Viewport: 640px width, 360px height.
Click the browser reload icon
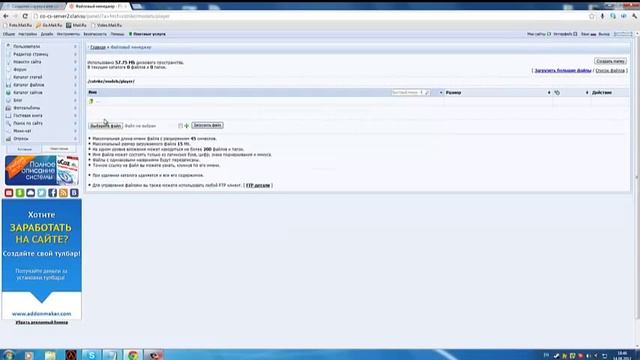point(25,16)
